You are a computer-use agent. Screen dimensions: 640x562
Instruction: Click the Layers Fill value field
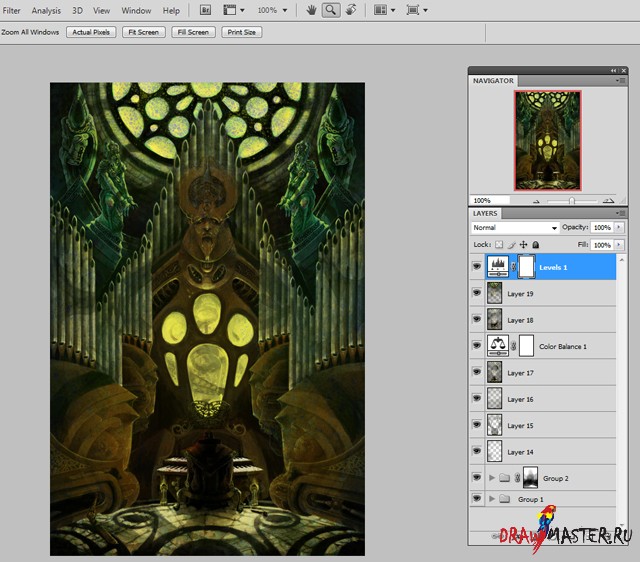click(602, 245)
